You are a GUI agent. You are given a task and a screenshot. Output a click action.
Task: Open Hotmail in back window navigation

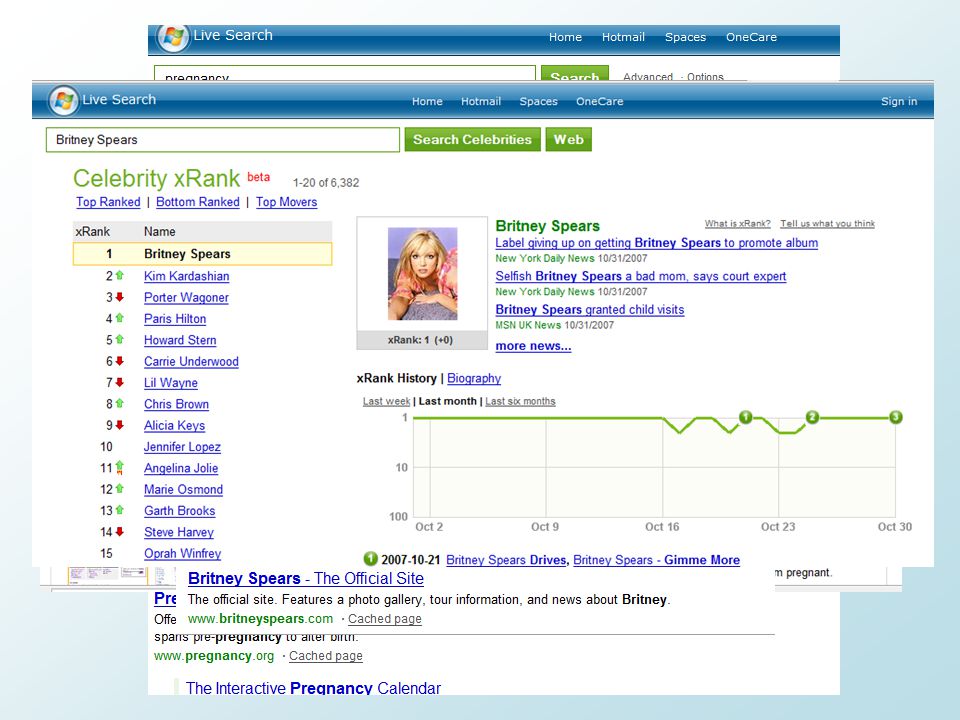coord(623,37)
